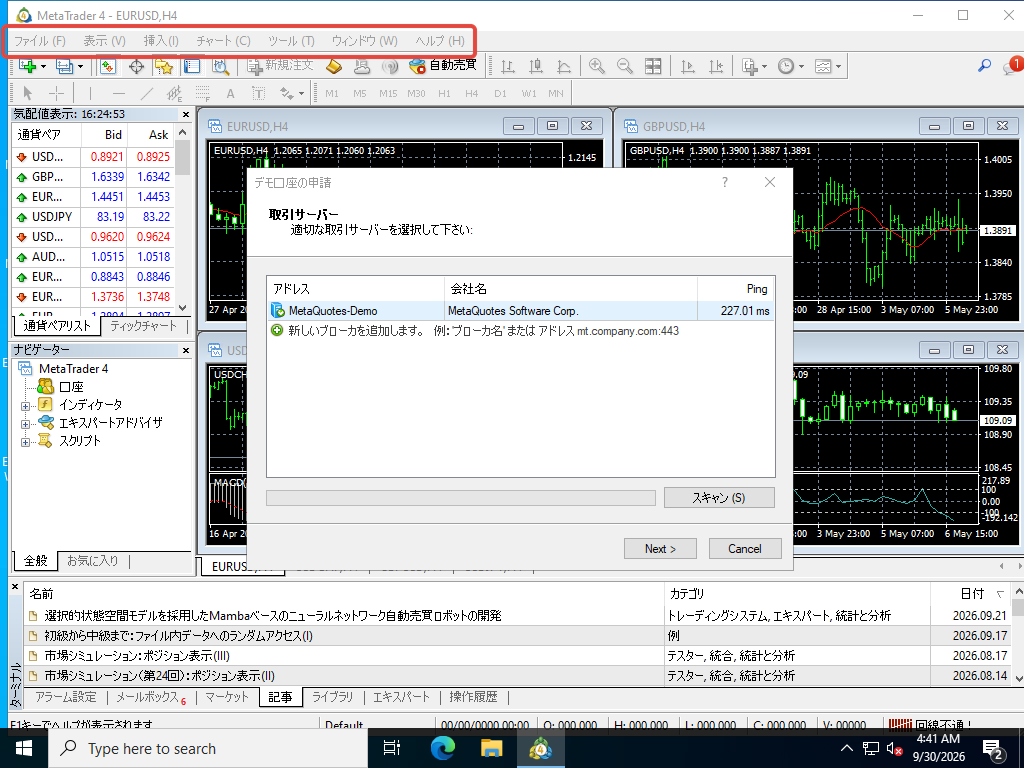Screen dimensions: 1024x768
Task: Toggle the Terminal panel icon
Action: click(192, 66)
